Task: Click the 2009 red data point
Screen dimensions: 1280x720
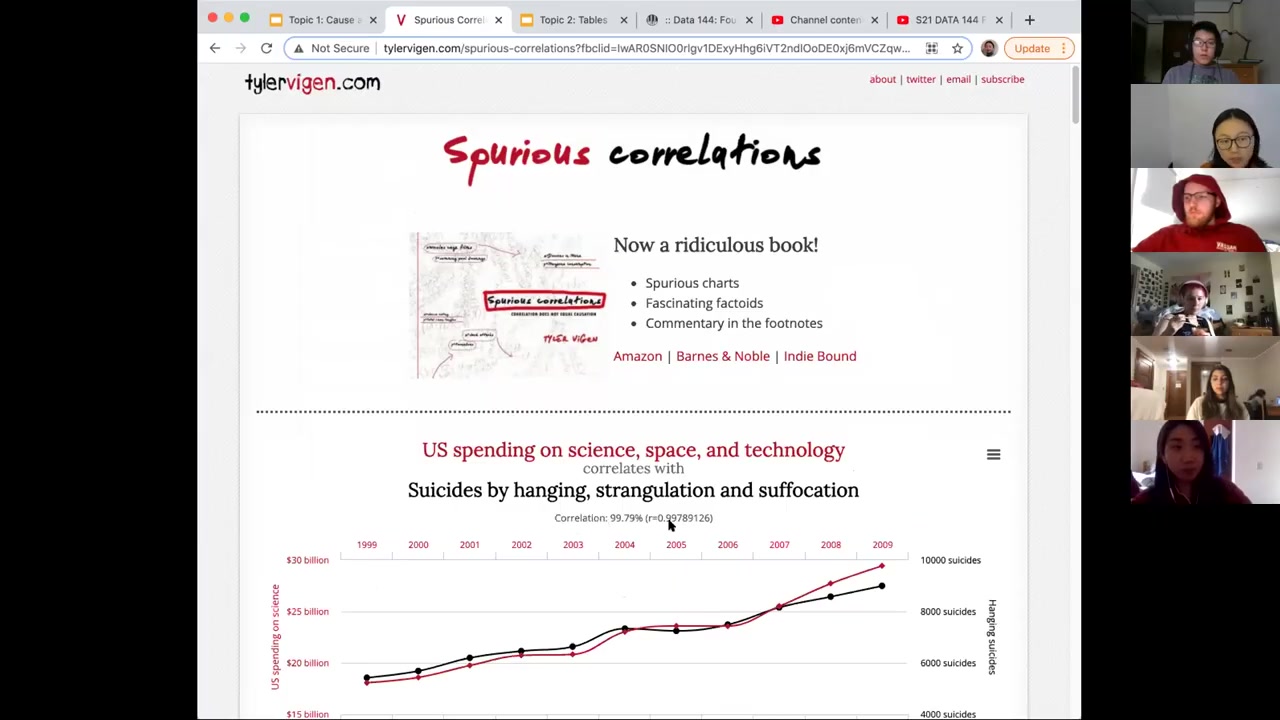Action: tap(882, 567)
